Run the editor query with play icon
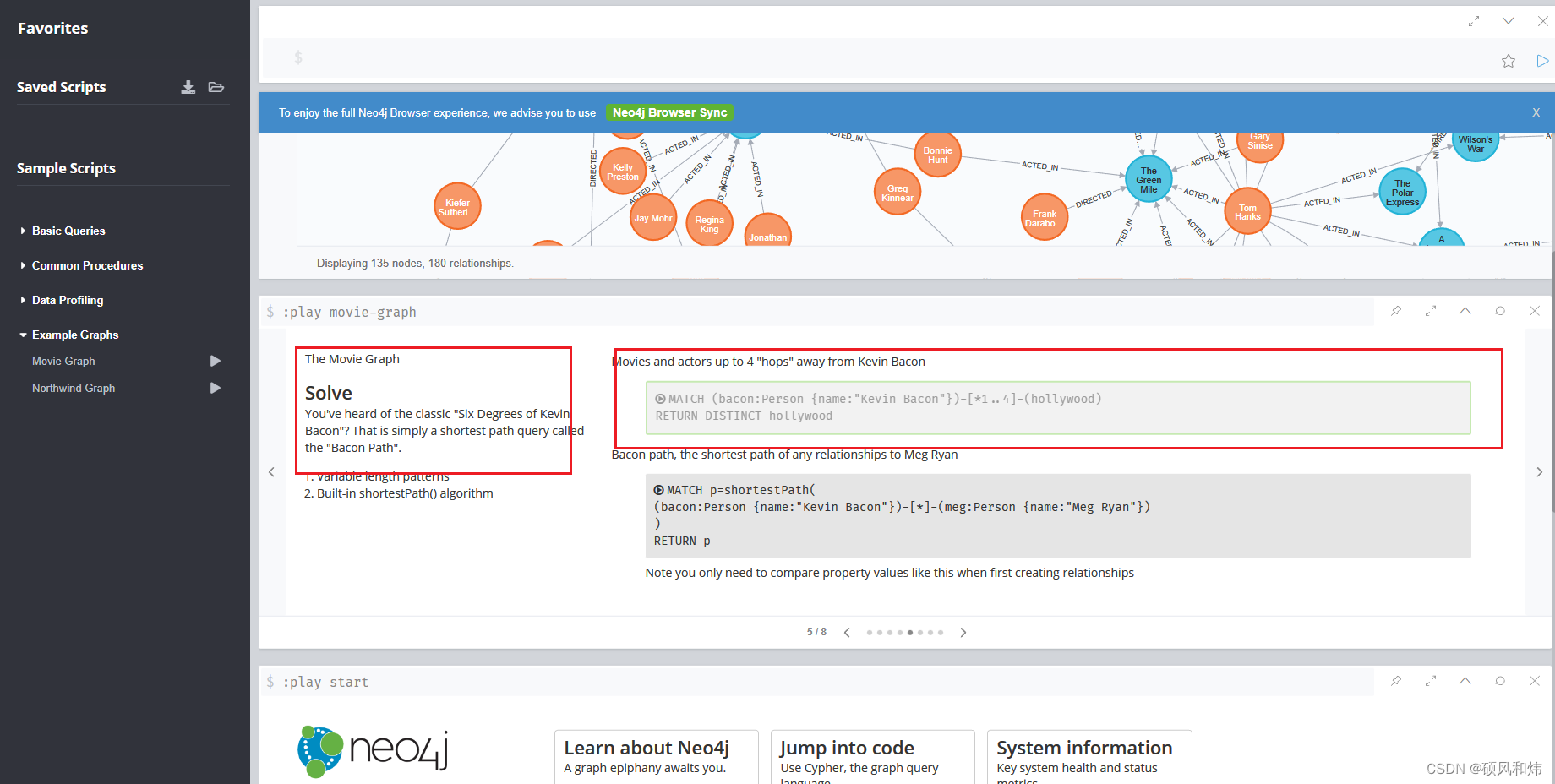This screenshot has width=1555, height=784. point(1542,61)
